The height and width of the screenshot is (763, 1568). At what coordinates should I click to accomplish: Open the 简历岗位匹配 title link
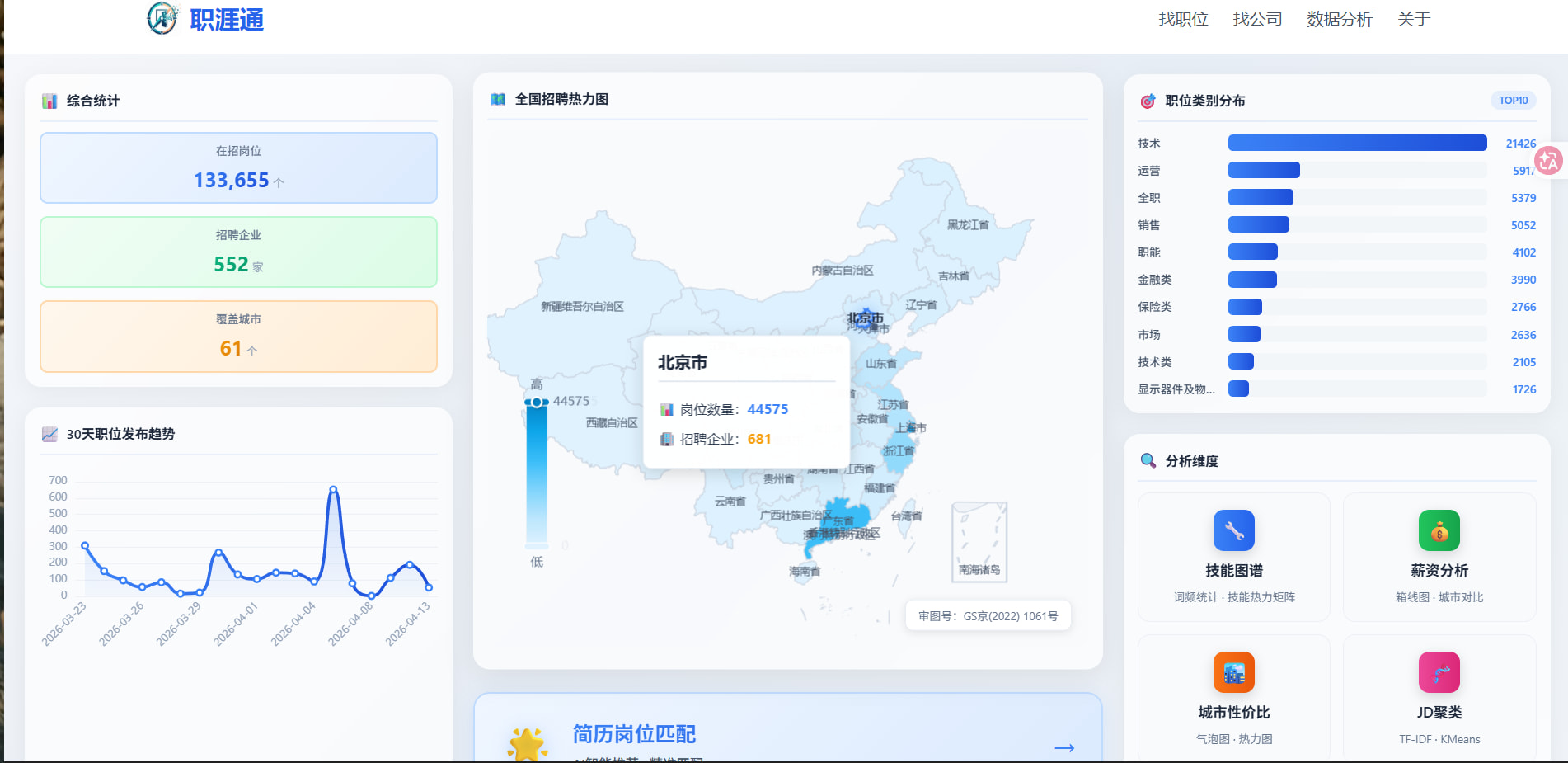point(633,733)
